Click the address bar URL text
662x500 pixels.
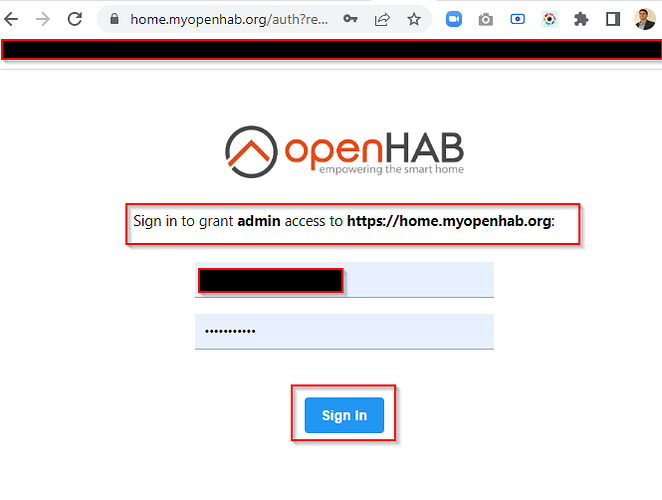[229, 19]
